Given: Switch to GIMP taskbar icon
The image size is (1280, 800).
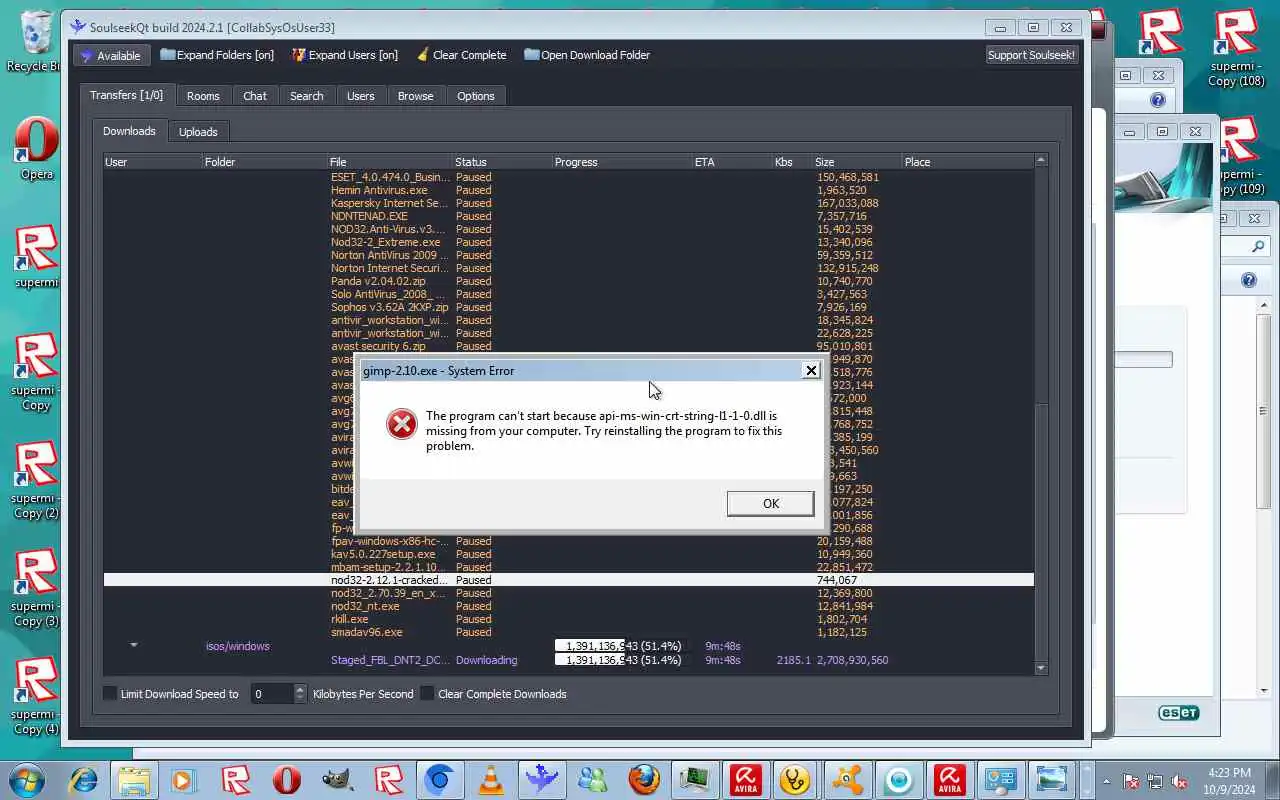Looking at the screenshot, I should click(x=337, y=780).
